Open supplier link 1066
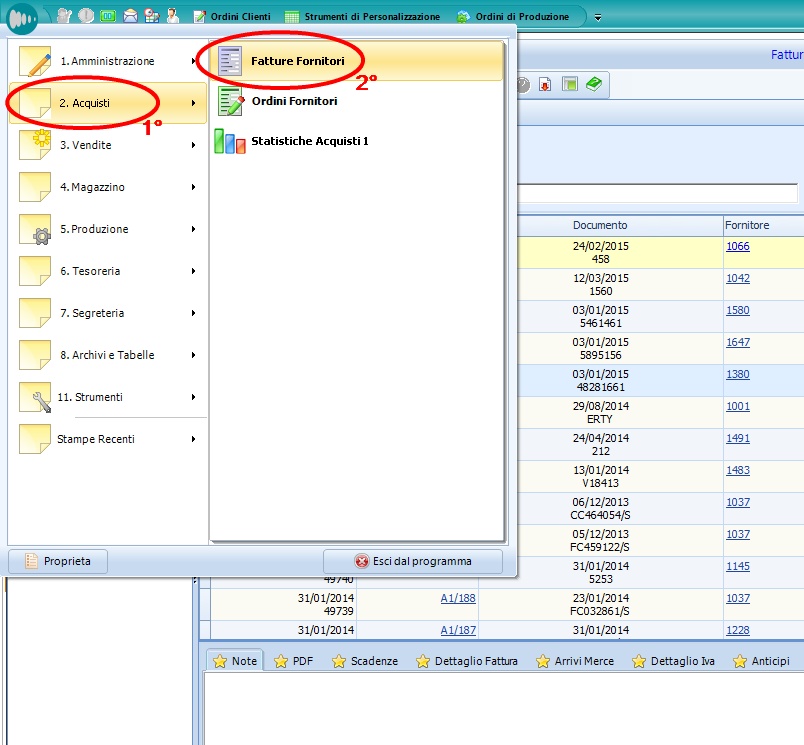 (738, 246)
